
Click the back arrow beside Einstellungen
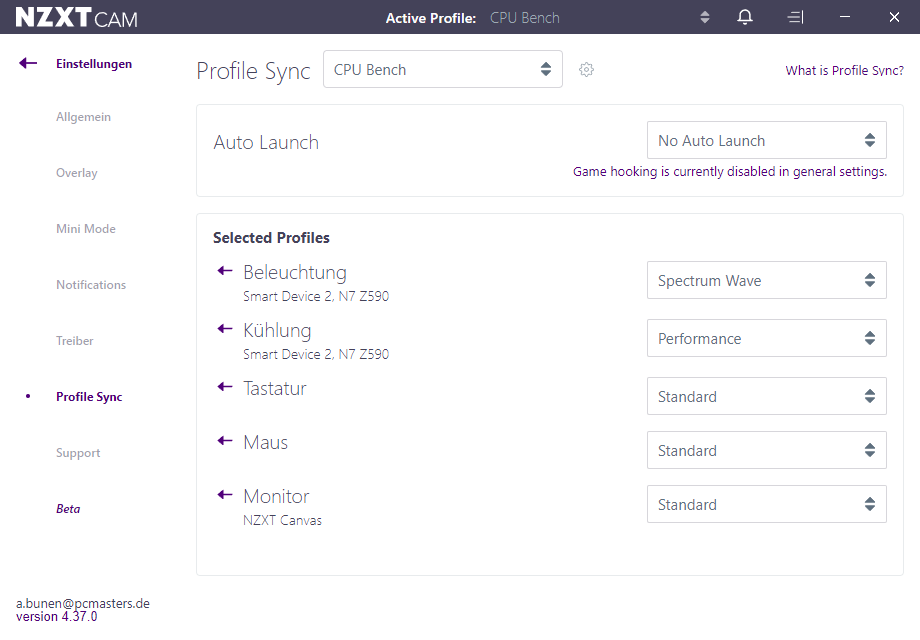tap(28, 63)
